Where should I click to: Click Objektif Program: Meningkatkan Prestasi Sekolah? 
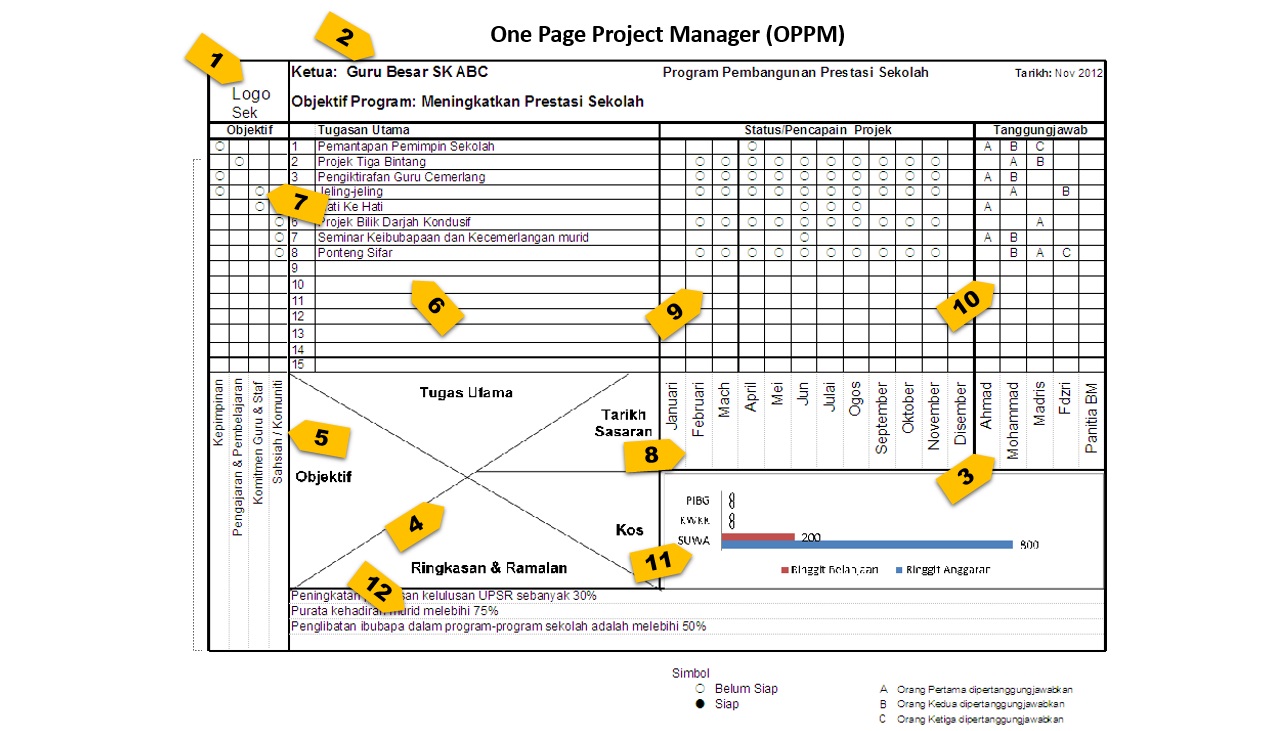pyautogui.click(x=467, y=101)
